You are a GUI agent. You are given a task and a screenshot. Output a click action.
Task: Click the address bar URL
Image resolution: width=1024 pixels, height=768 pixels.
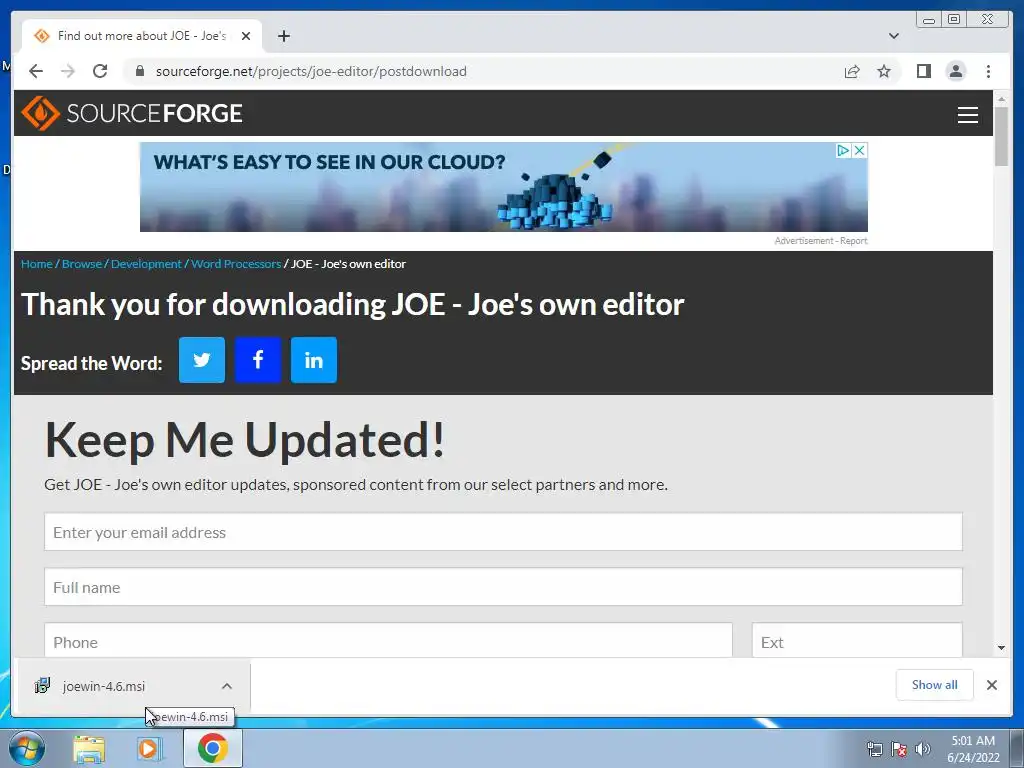pyautogui.click(x=311, y=71)
